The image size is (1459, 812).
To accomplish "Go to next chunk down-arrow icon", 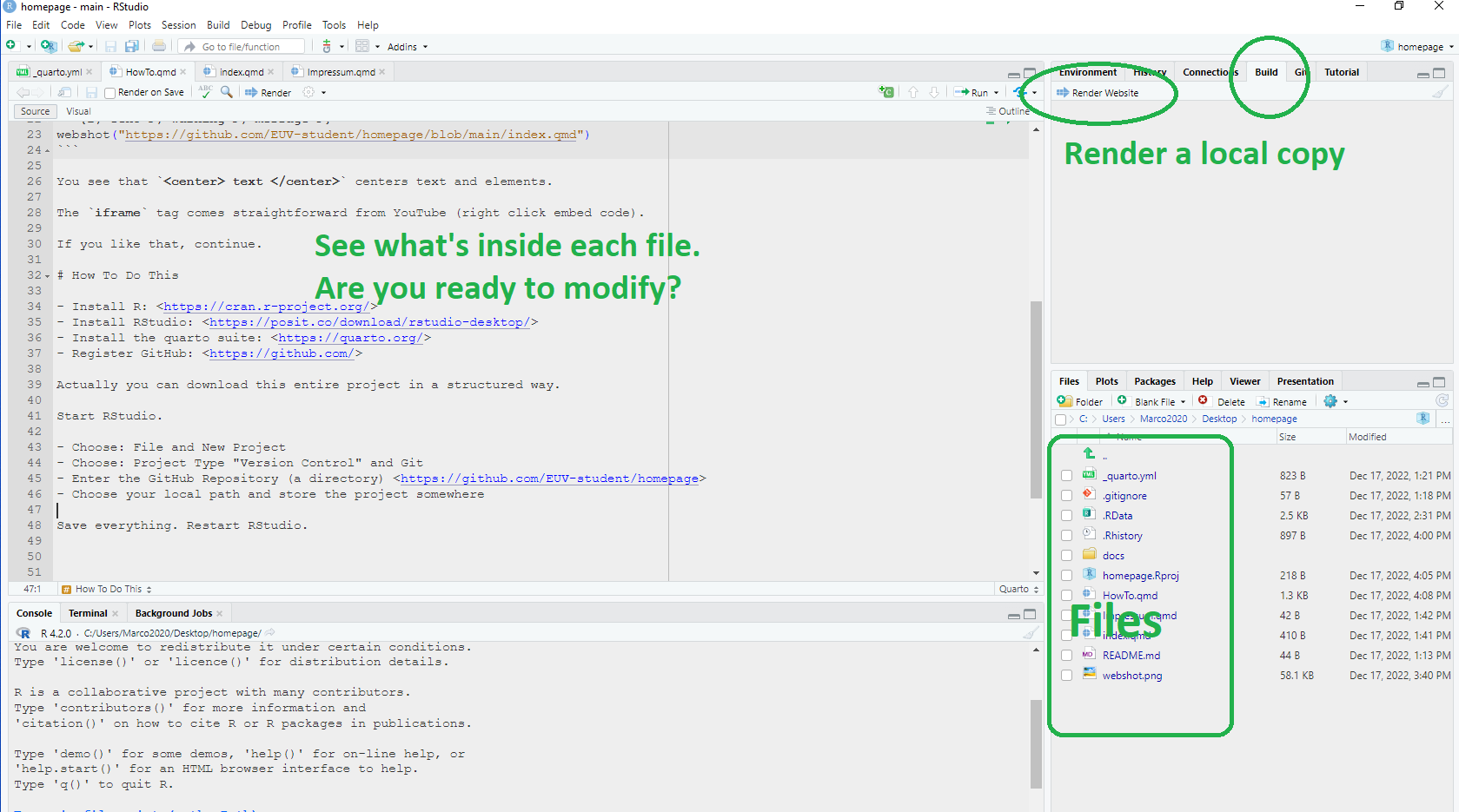I will point(934,92).
